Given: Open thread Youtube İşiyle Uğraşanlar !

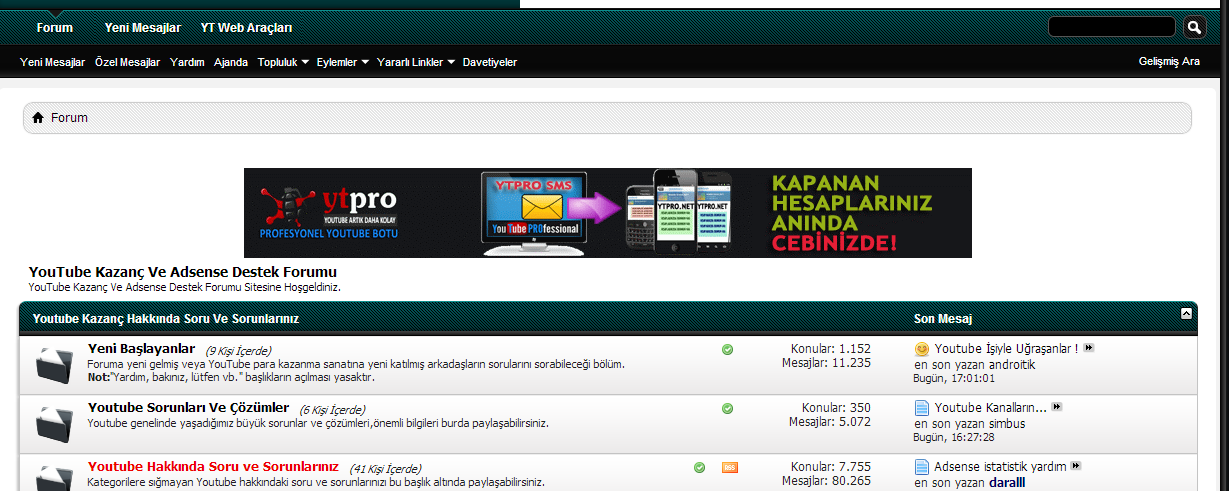Looking at the screenshot, I should pos(1006,349).
